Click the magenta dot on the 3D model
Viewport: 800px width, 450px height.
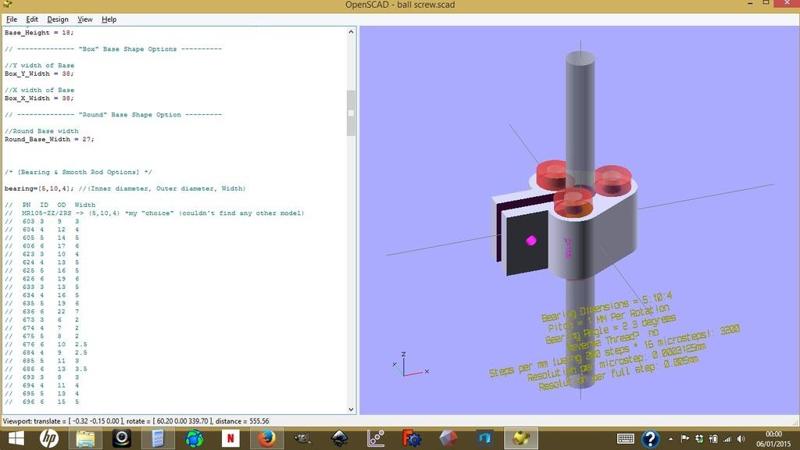coord(531,240)
